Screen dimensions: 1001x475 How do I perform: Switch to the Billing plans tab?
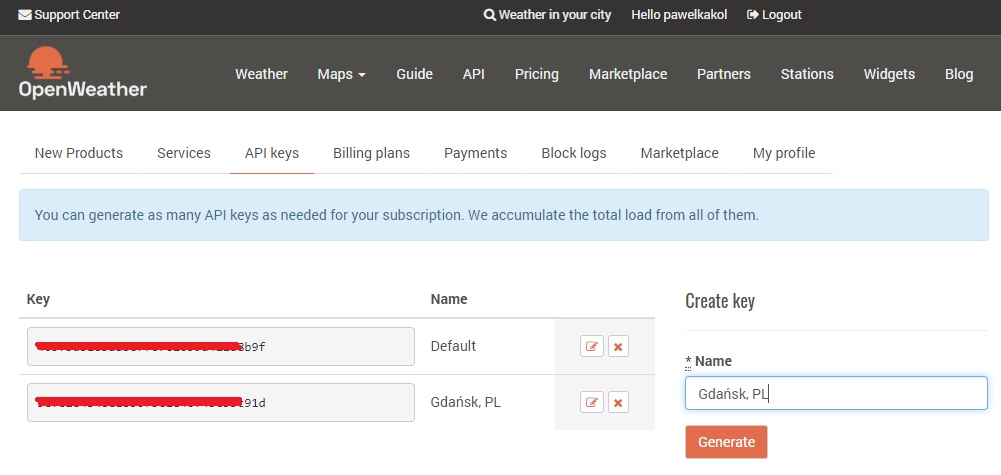(x=371, y=153)
